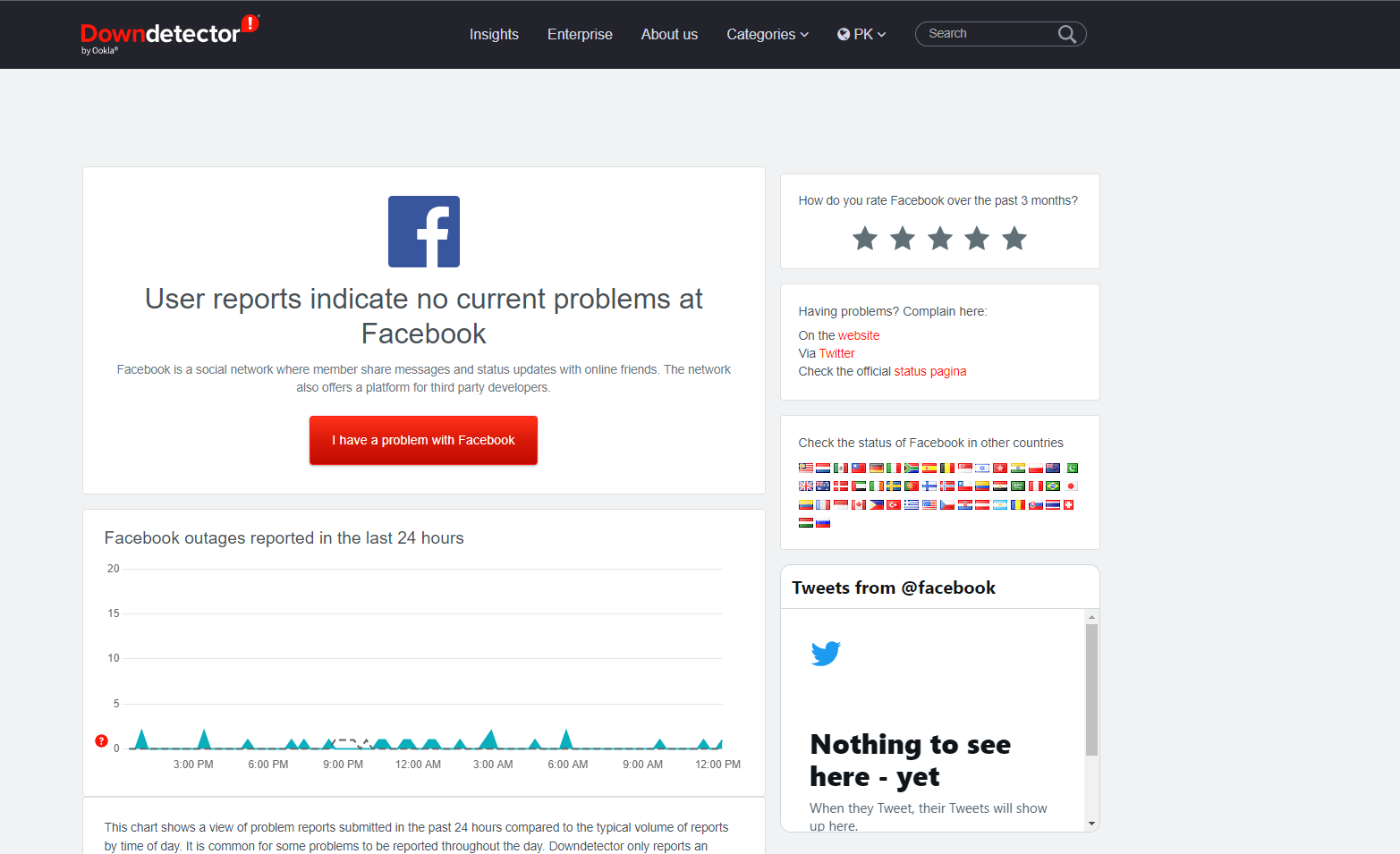Click I have a problem with Facebook
Viewport: 1400px width, 854px height.
[x=423, y=440]
